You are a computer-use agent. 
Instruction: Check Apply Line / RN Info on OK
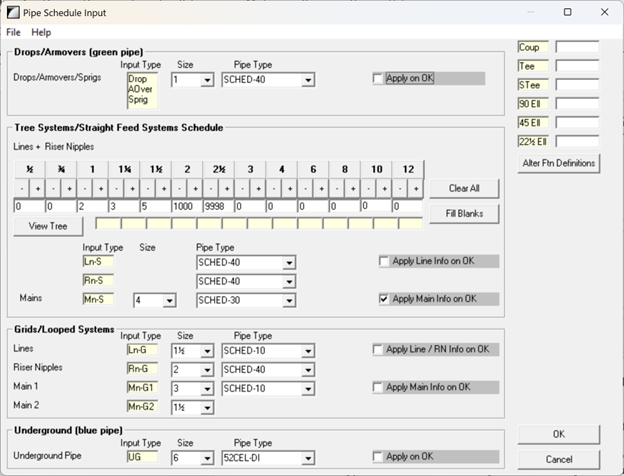[x=378, y=350]
